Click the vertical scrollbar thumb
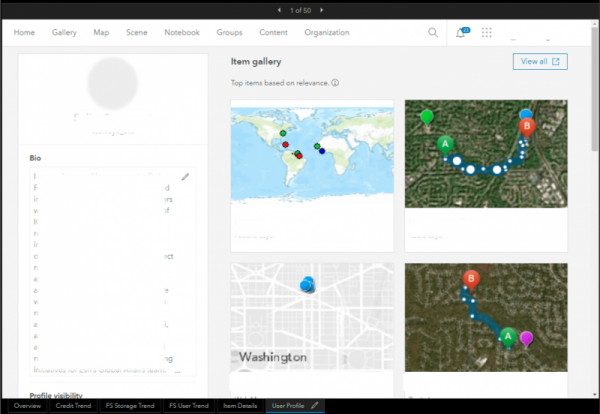 click(x=595, y=88)
